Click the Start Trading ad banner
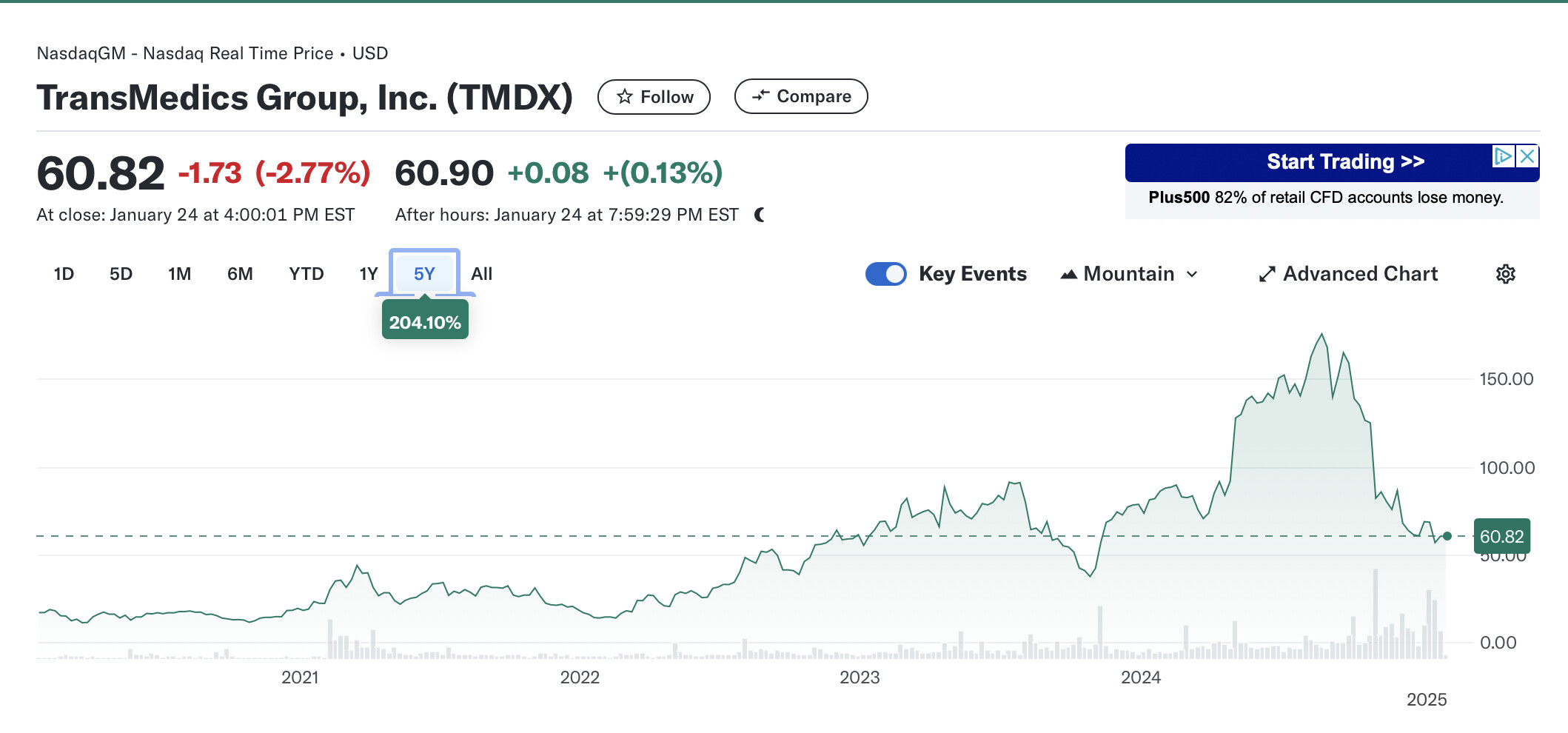This screenshot has width=1568, height=733. tap(1332, 162)
